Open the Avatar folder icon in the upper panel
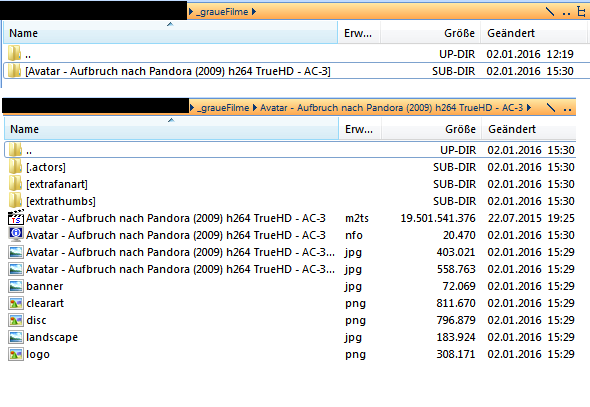The width and height of the screenshot is (590, 407). tap(14, 71)
